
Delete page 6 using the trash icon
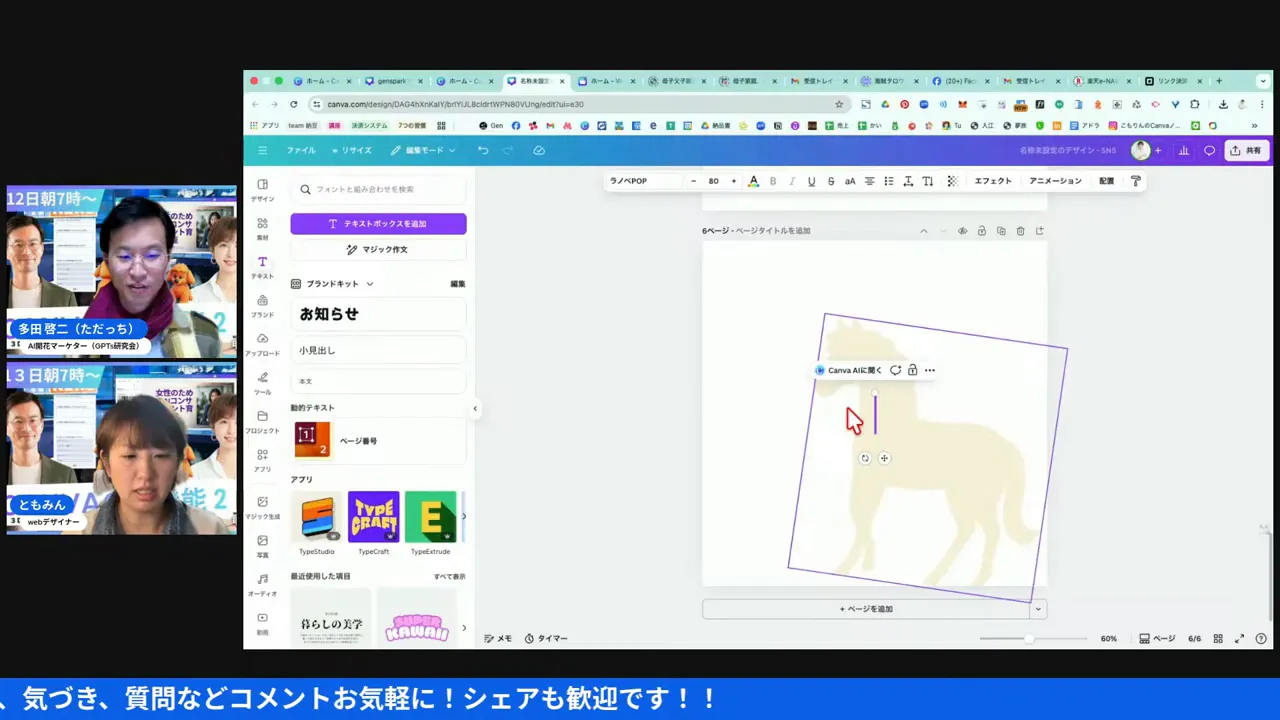coord(1020,231)
